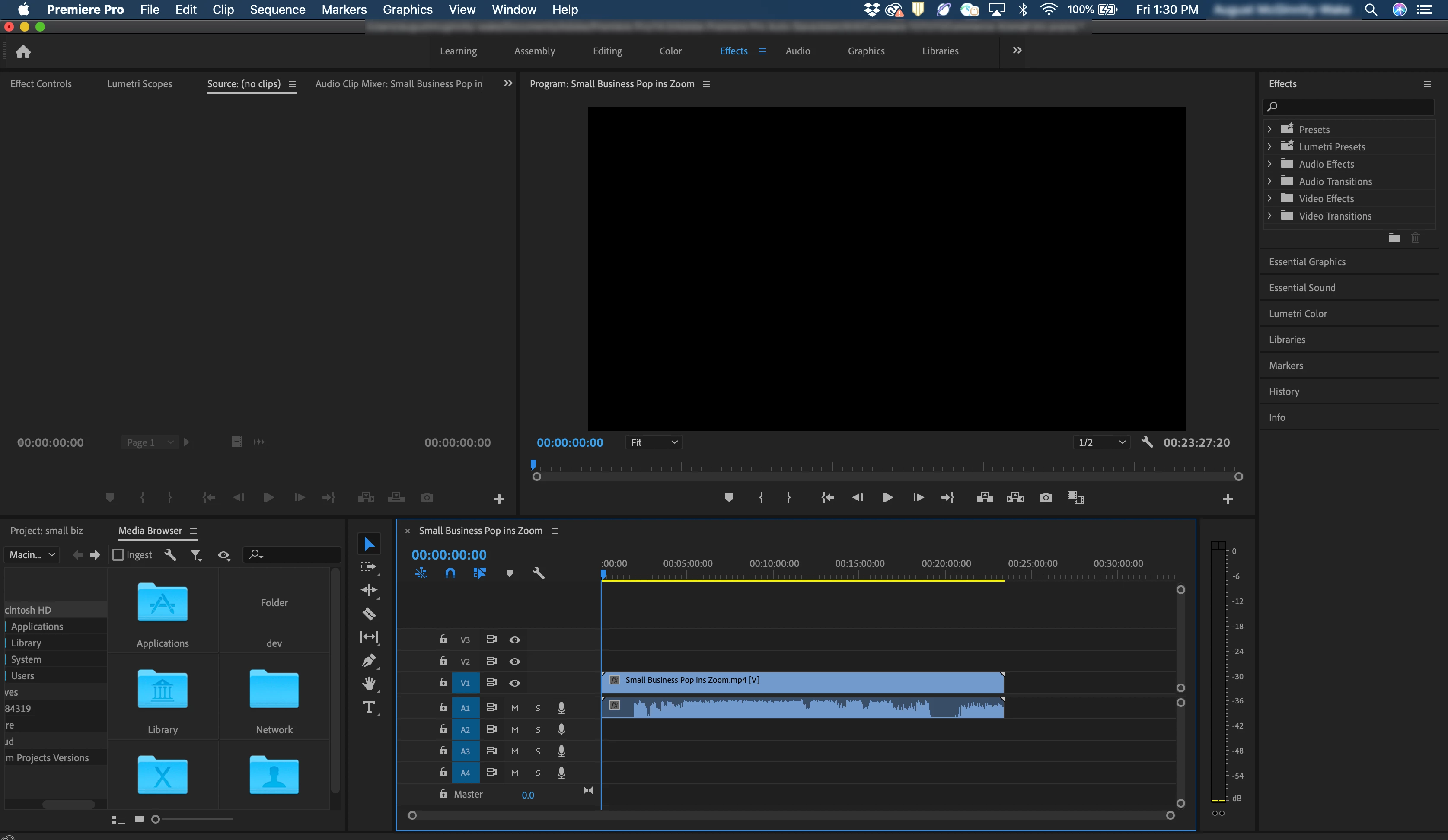The height and width of the screenshot is (840, 1448).
Task: Toggle Snap in timeline magnet icon
Action: [x=450, y=573]
